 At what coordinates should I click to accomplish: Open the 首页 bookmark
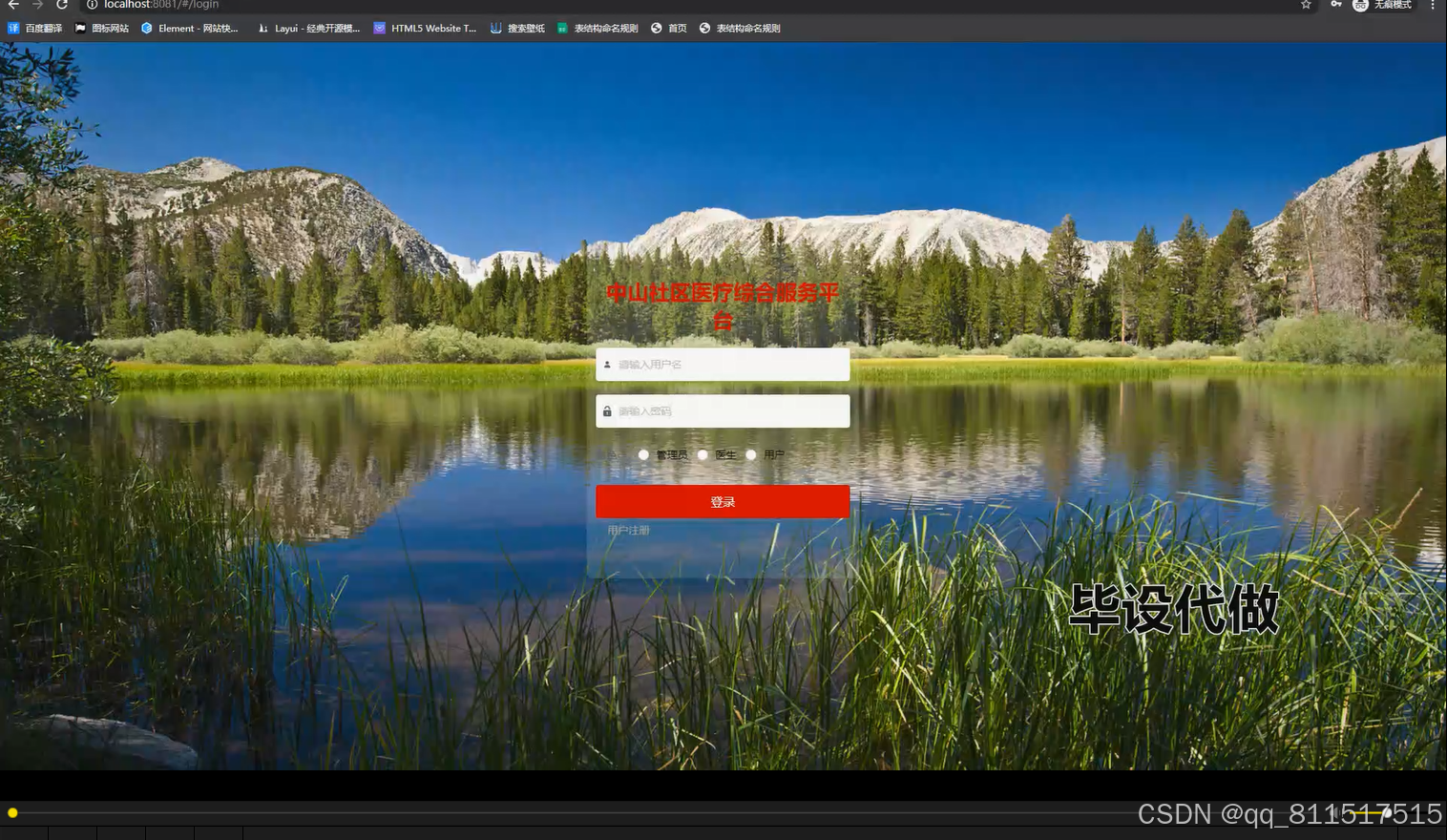coord(669,29)
